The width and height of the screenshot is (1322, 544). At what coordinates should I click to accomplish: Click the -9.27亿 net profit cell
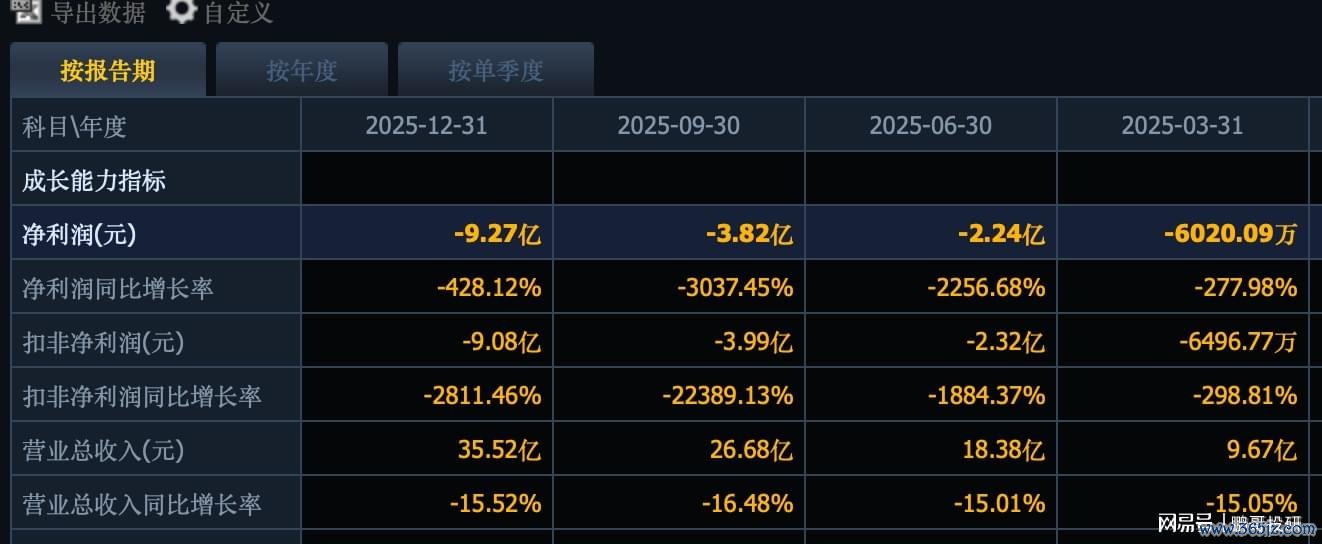pyautogui.click(x=497, y=234)
